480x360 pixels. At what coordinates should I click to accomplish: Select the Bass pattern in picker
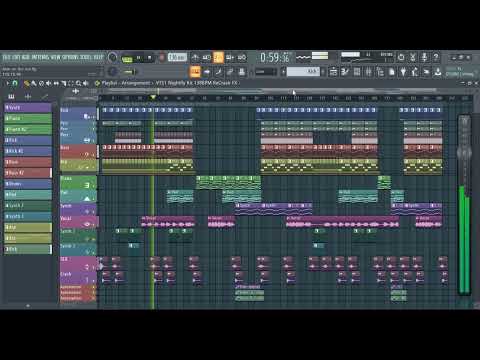click(x=28, y=162)
